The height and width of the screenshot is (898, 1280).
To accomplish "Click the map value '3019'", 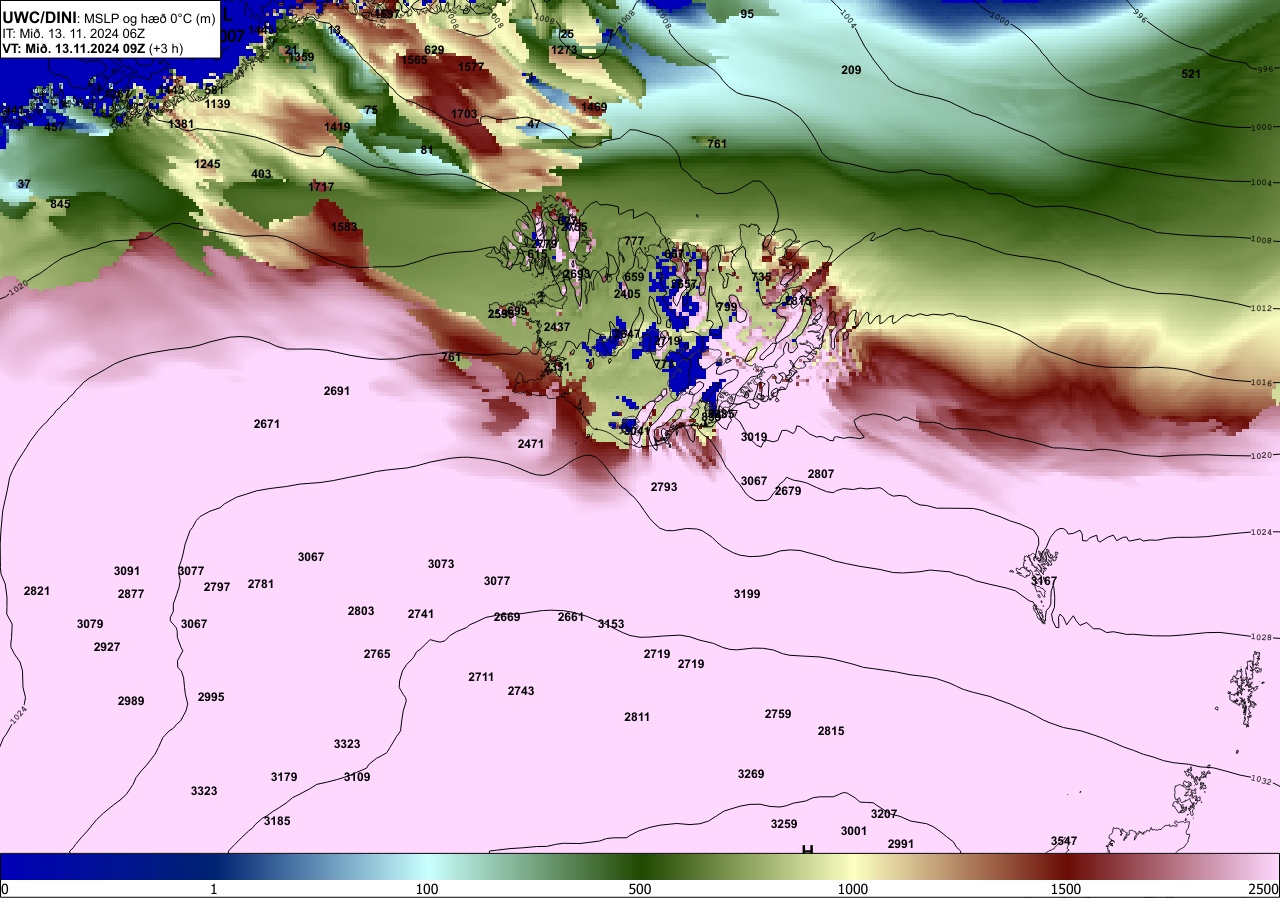I will click(x=754, y=437).
